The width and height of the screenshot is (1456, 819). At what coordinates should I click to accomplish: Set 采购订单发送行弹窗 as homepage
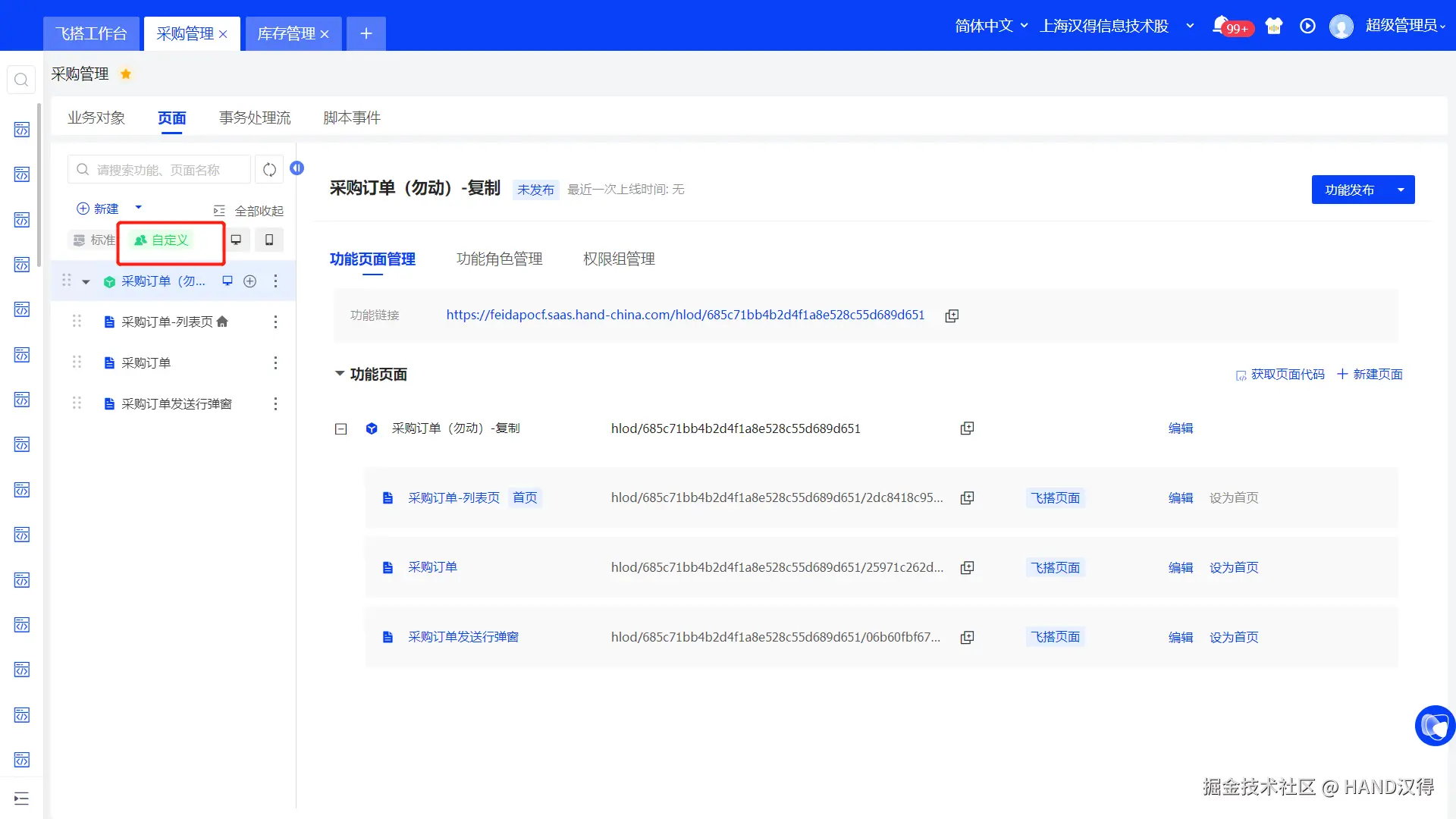click(1234, 637)
